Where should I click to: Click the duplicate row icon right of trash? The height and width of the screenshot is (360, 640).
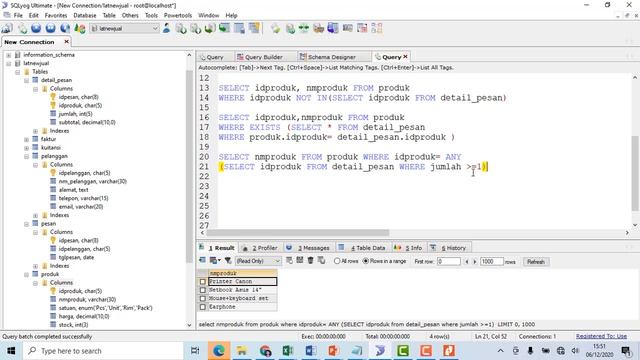pos(321,260)
